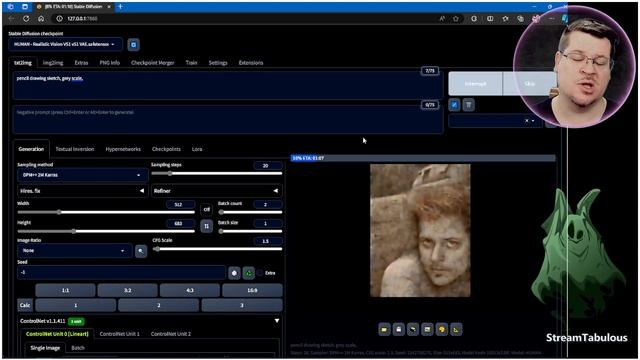This screenshot has height=360, width=640.
Task: Open Stable Diffusion checkpoint dropdown
Action: pos(65,44)
